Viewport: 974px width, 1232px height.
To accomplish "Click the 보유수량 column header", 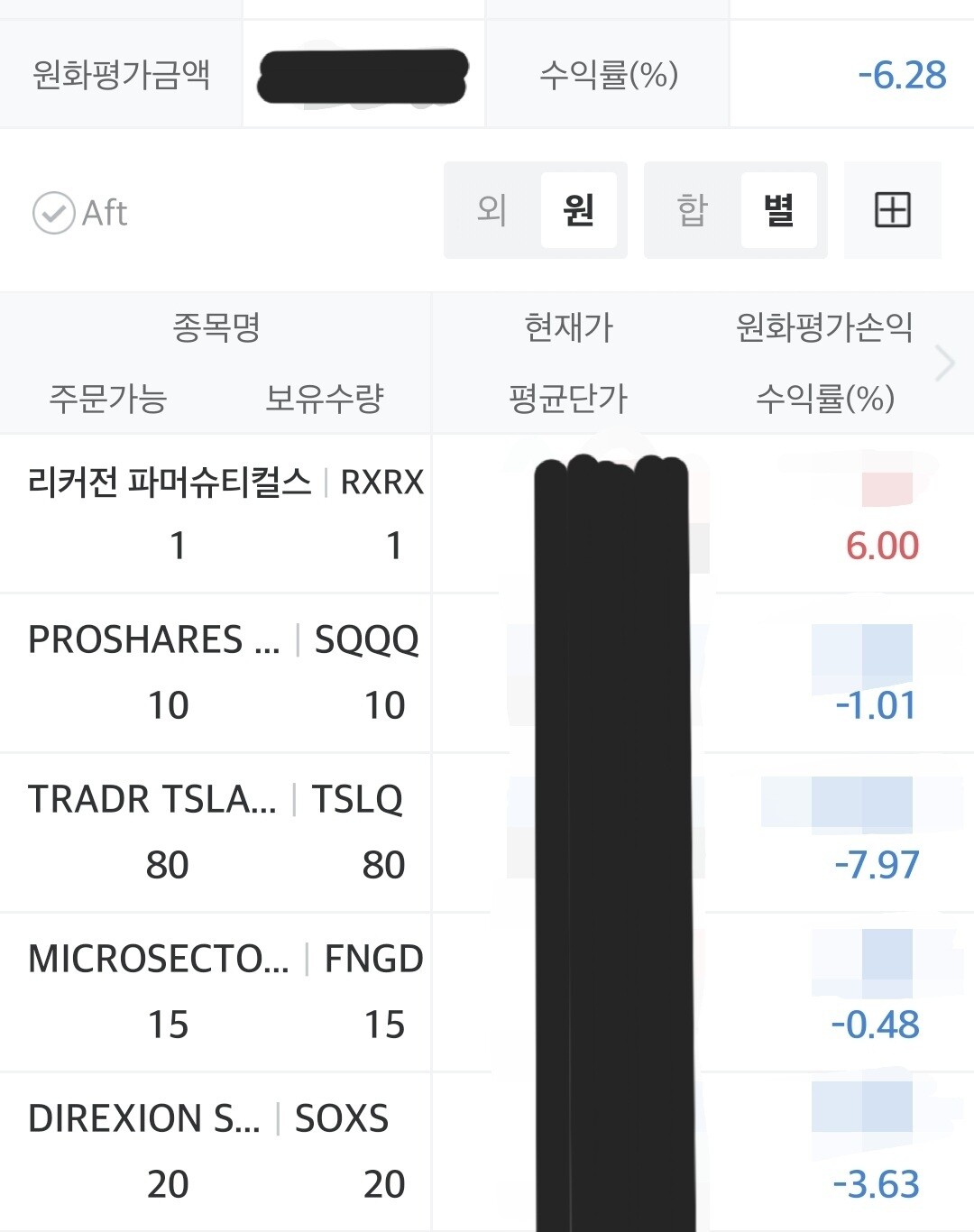I will (x=325, y=398).
